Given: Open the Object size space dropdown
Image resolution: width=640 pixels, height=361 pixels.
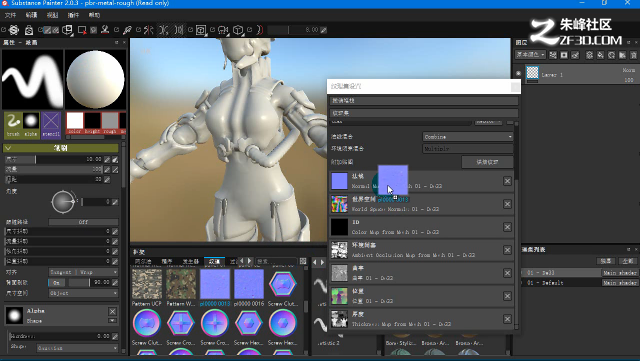Looking at the screenshot, I should point(83,293).
